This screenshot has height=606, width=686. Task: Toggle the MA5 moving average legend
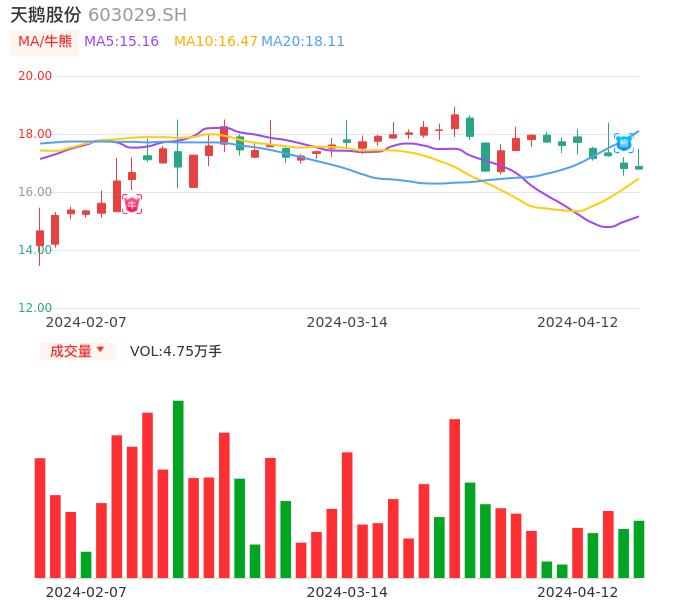click(x=121, y=42)
